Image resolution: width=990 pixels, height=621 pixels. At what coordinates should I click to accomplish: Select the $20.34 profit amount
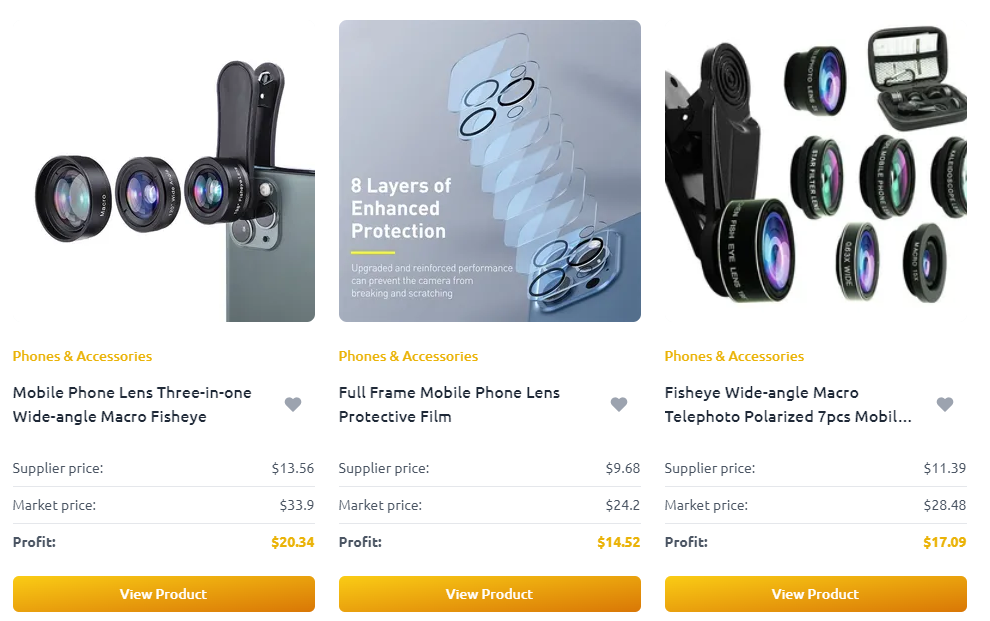point(292,542)
